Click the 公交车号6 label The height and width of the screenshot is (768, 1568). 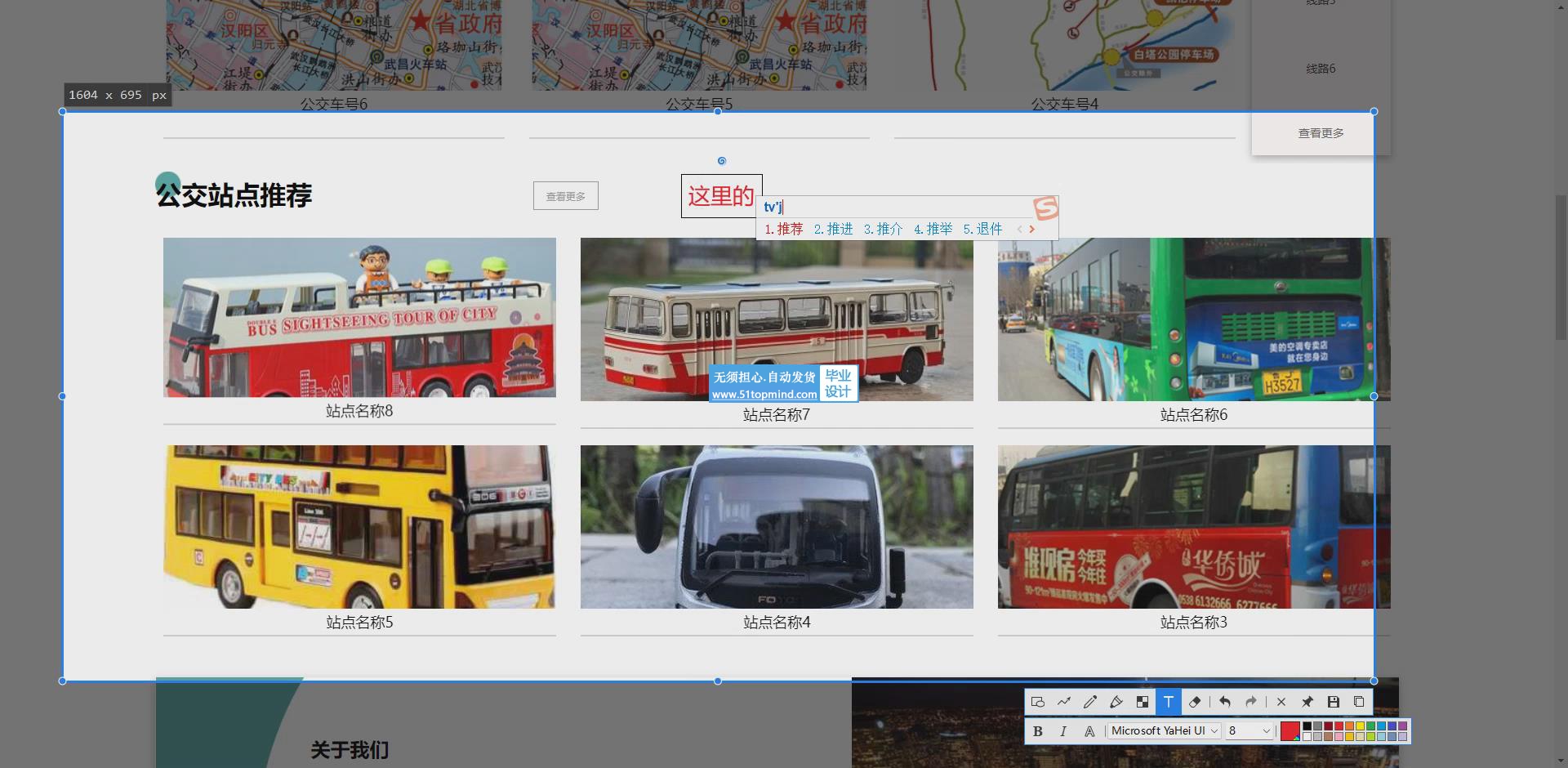click(x=334, y=105)
